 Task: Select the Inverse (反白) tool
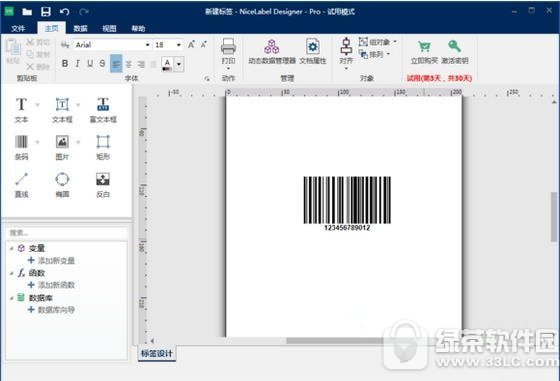[x=103, y=185]
